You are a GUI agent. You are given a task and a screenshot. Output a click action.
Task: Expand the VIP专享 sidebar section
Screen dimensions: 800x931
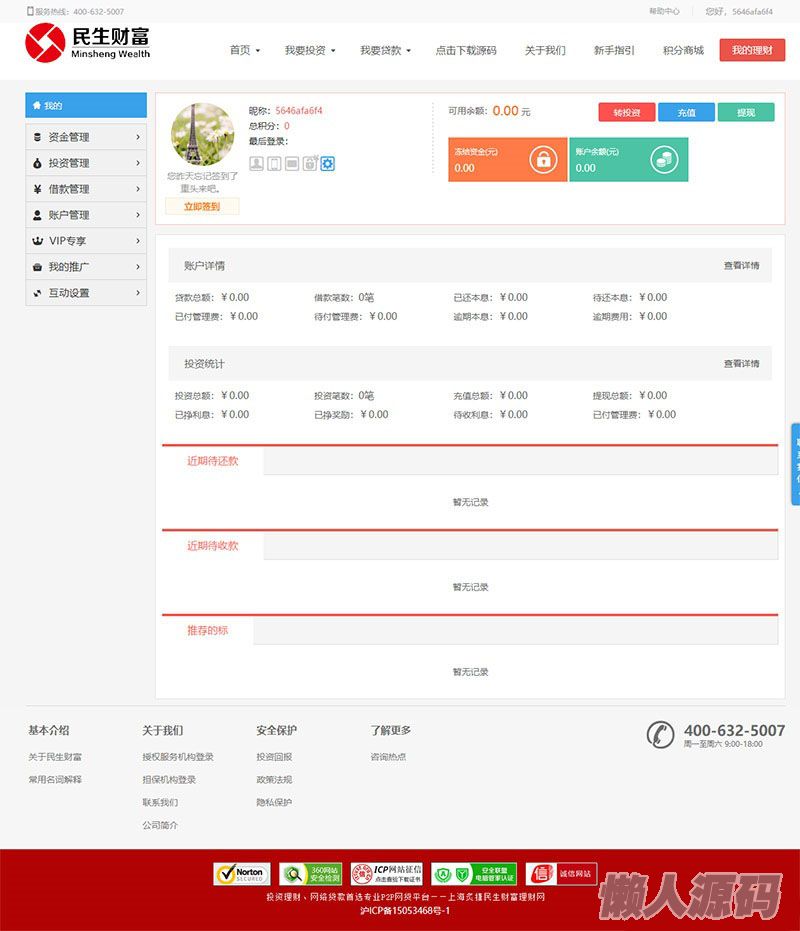tap(86, 241)
